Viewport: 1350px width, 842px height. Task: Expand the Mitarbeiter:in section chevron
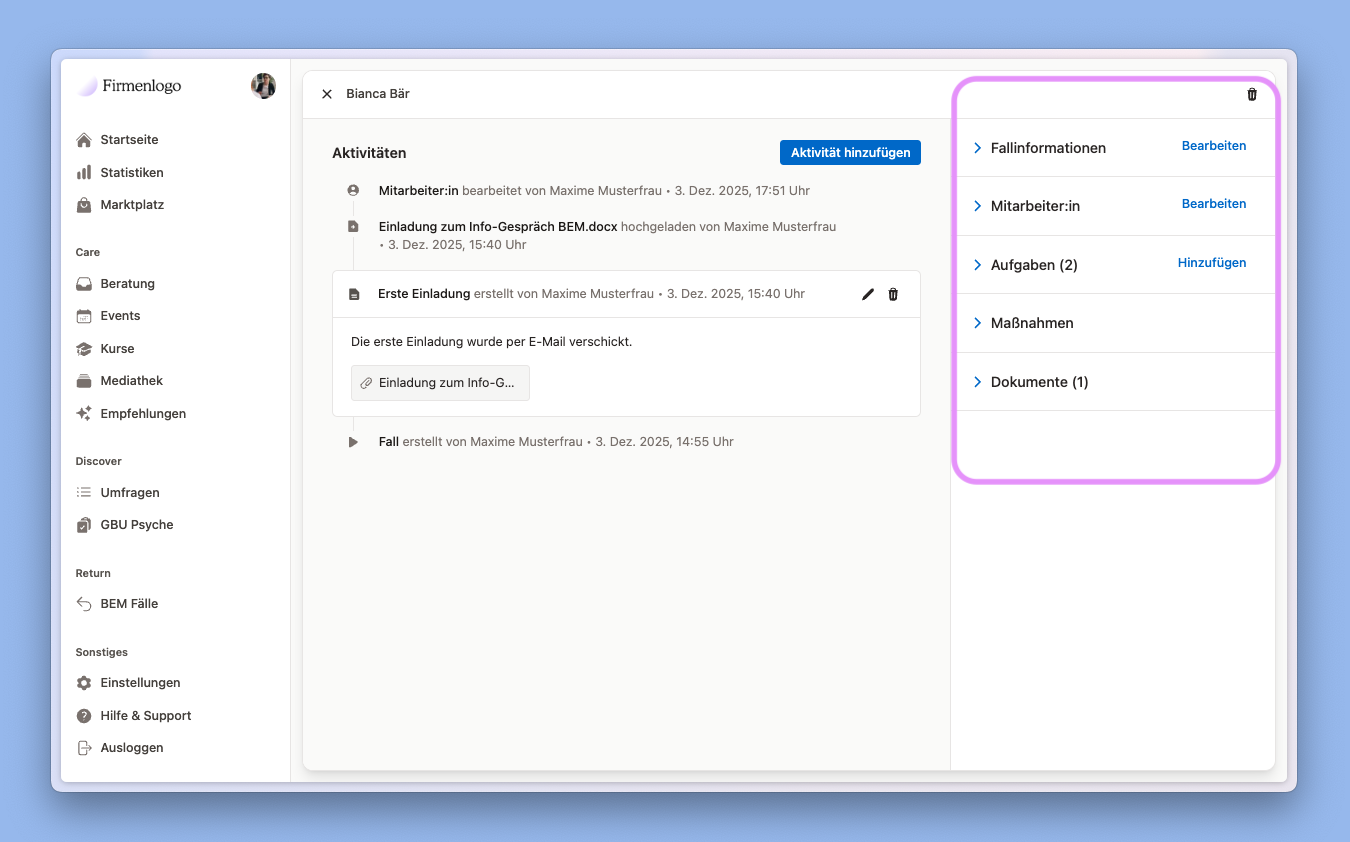[978, 206]
